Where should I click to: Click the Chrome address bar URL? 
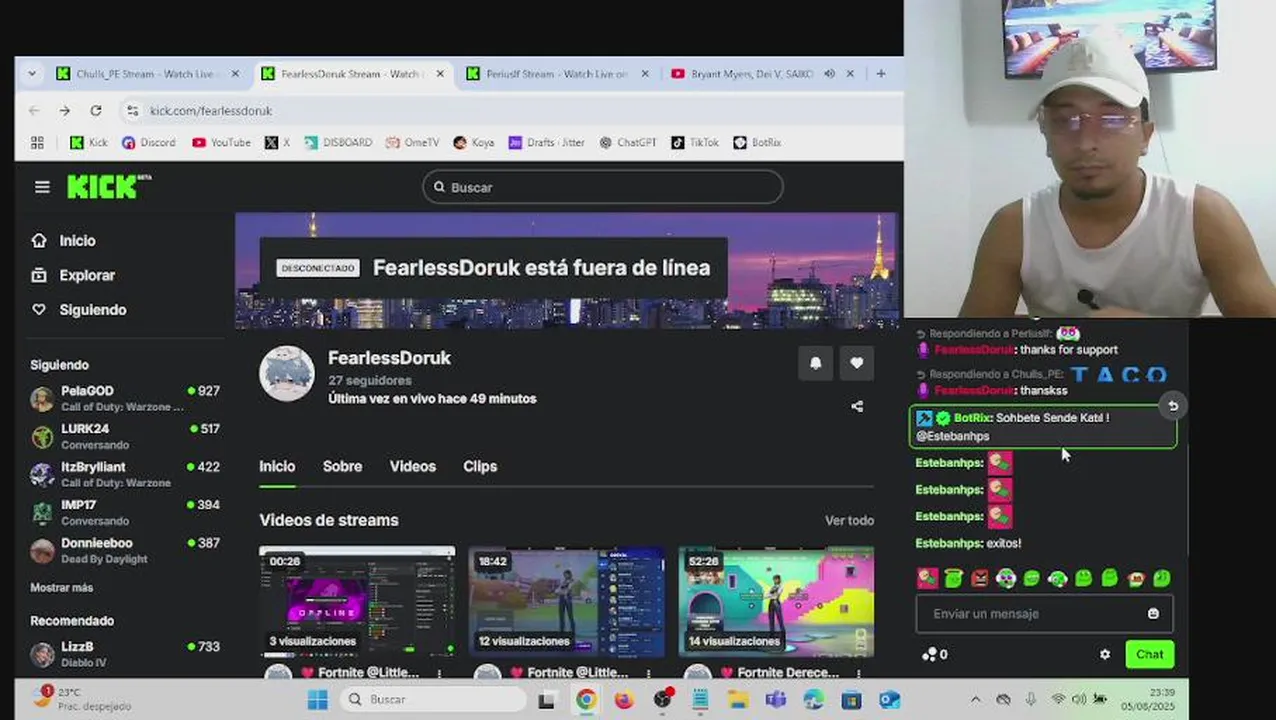[x=211, y=110]
